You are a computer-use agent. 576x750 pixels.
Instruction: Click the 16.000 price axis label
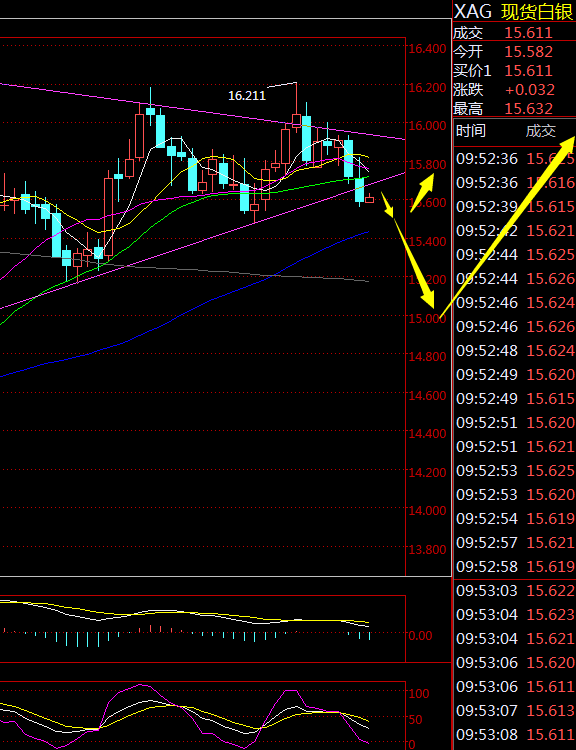(x=427, y=125)
